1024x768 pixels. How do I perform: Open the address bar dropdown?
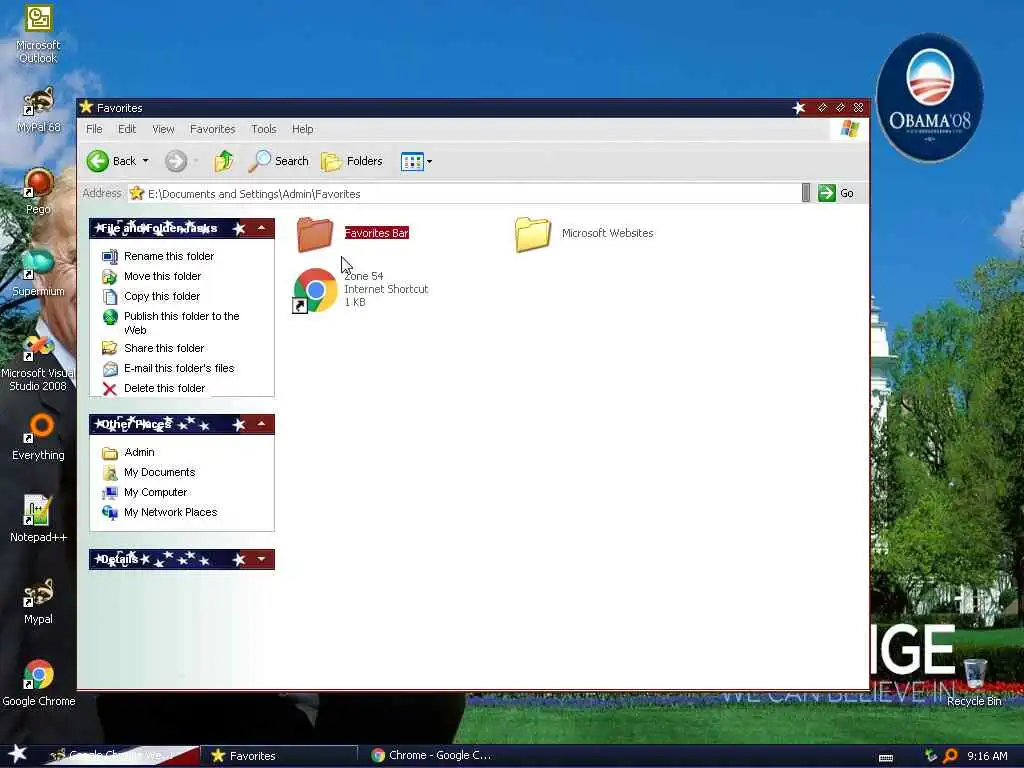tap(806, 193)
